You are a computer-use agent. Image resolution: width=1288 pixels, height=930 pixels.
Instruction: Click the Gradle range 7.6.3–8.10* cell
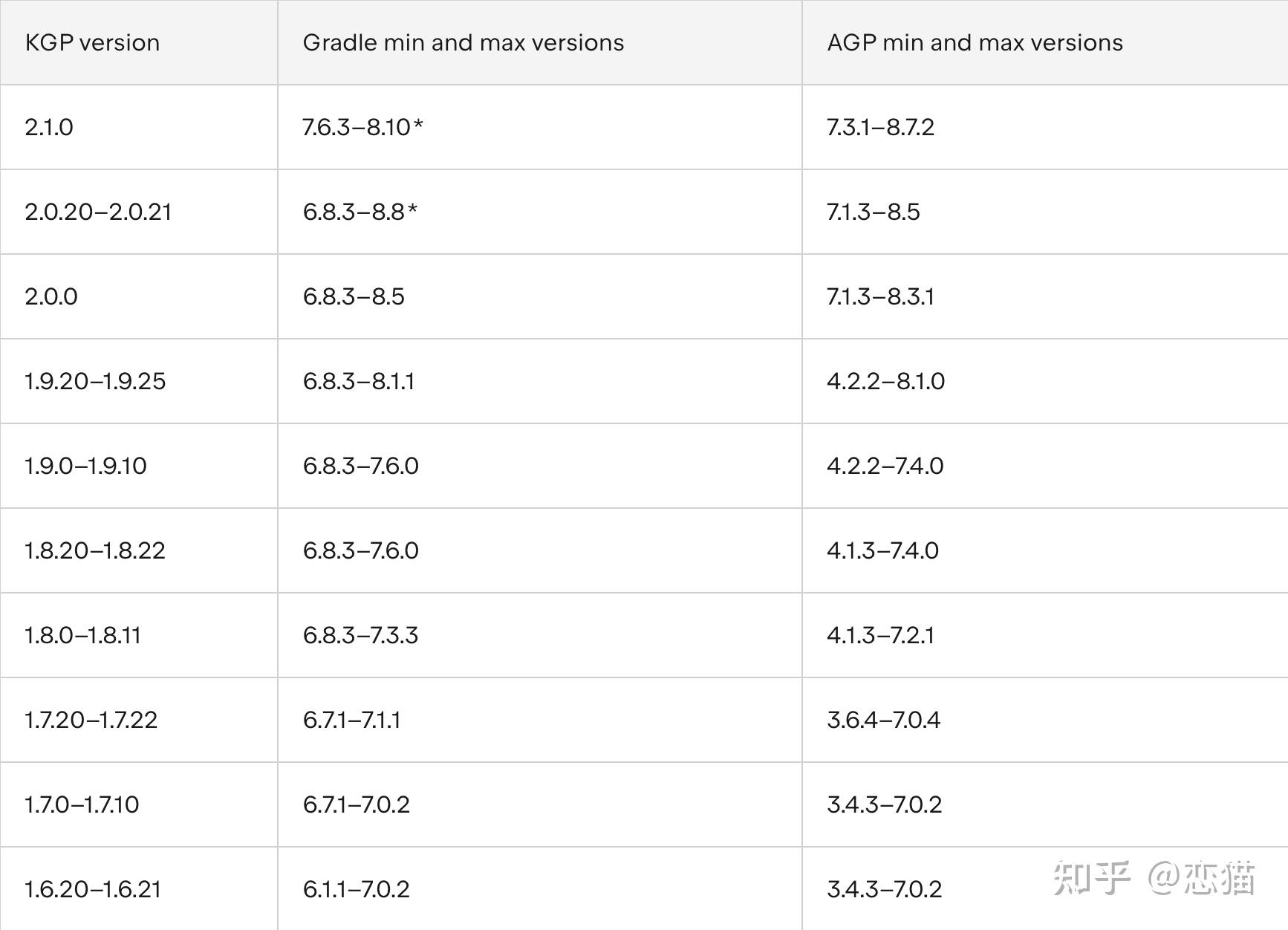pos(362,127)
